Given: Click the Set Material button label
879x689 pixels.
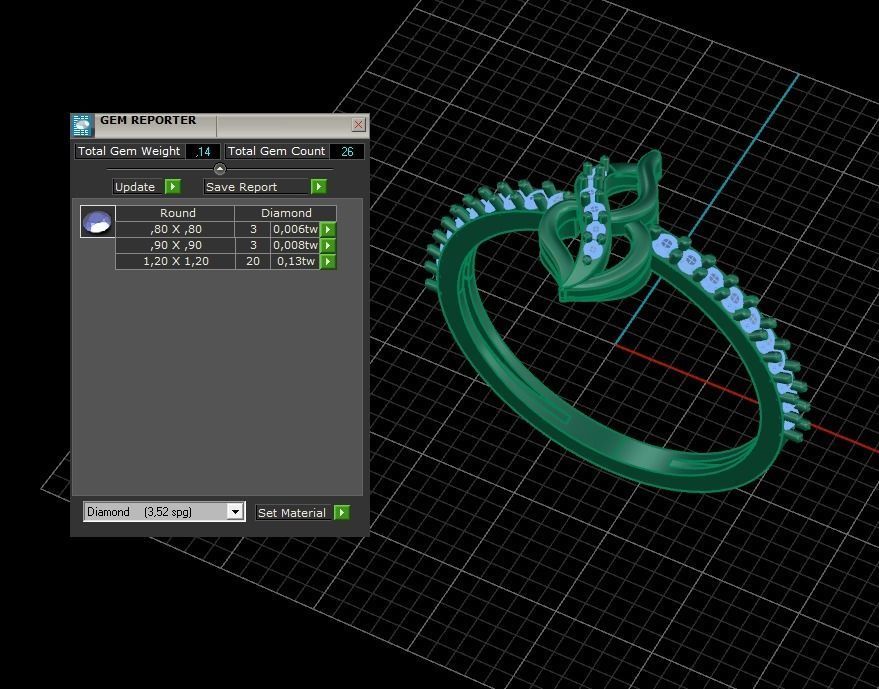Looking at the screenshot, I should tap(294, 513).
